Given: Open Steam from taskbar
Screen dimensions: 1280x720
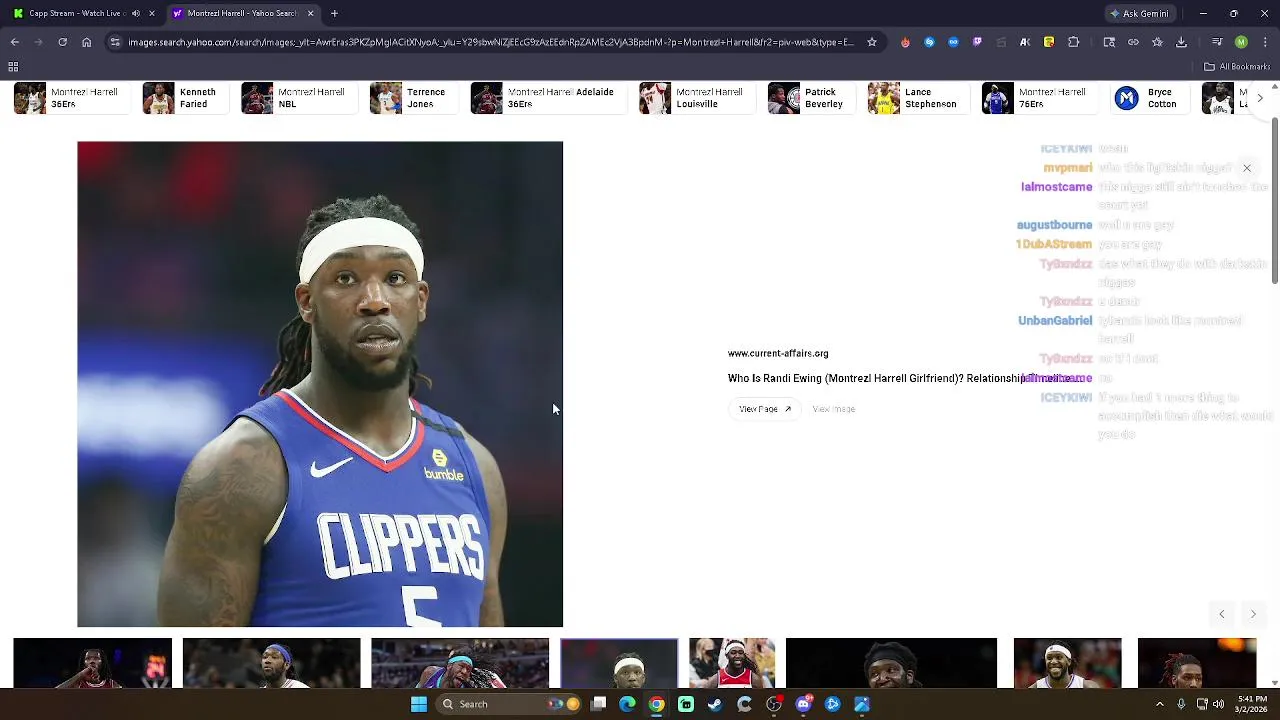Looking at the screenshot, I should coord(715,704).
